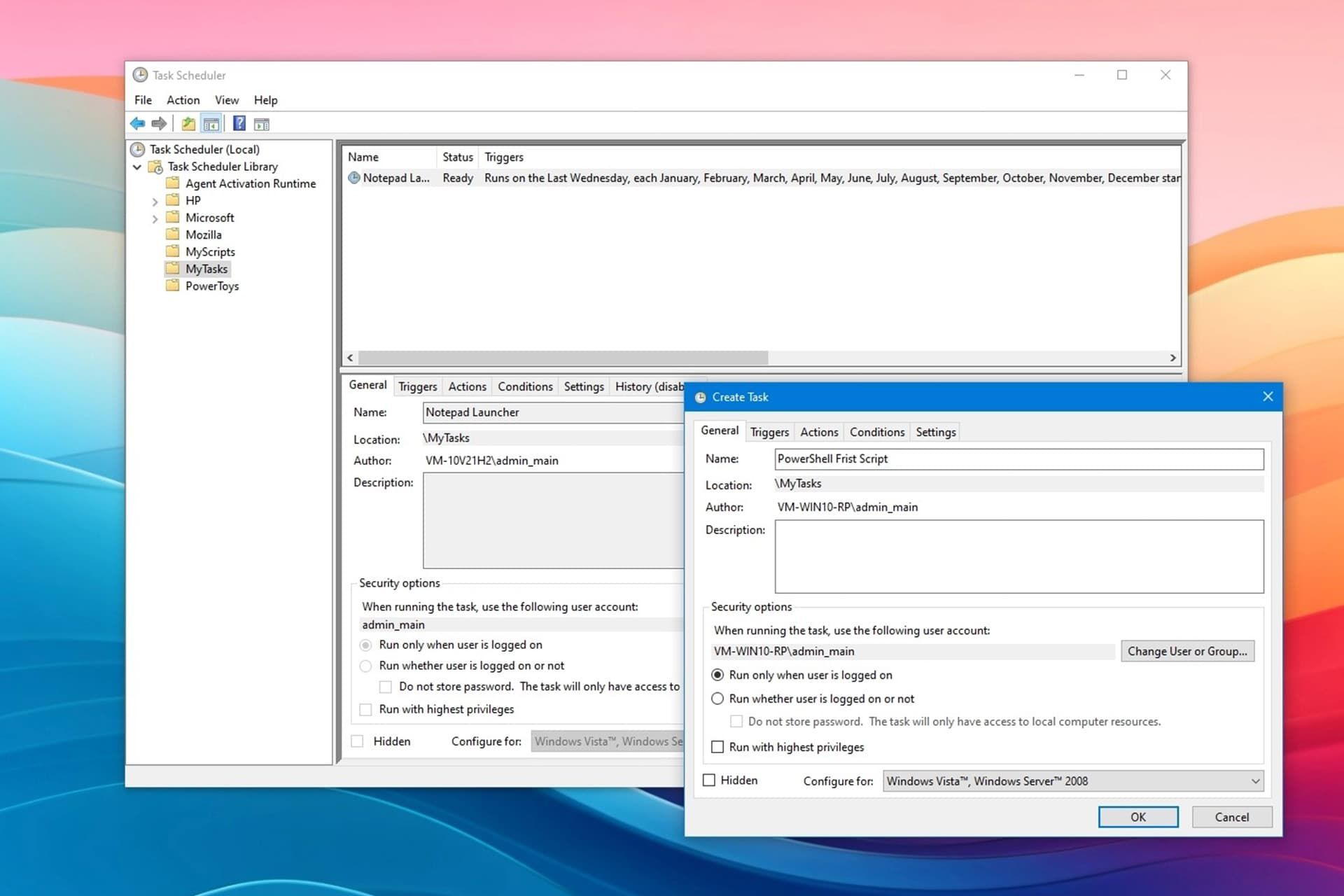Toggle the Show/Hide Console Tree icon
This screenshot has width=1344, height=896.
coord(211,124)
